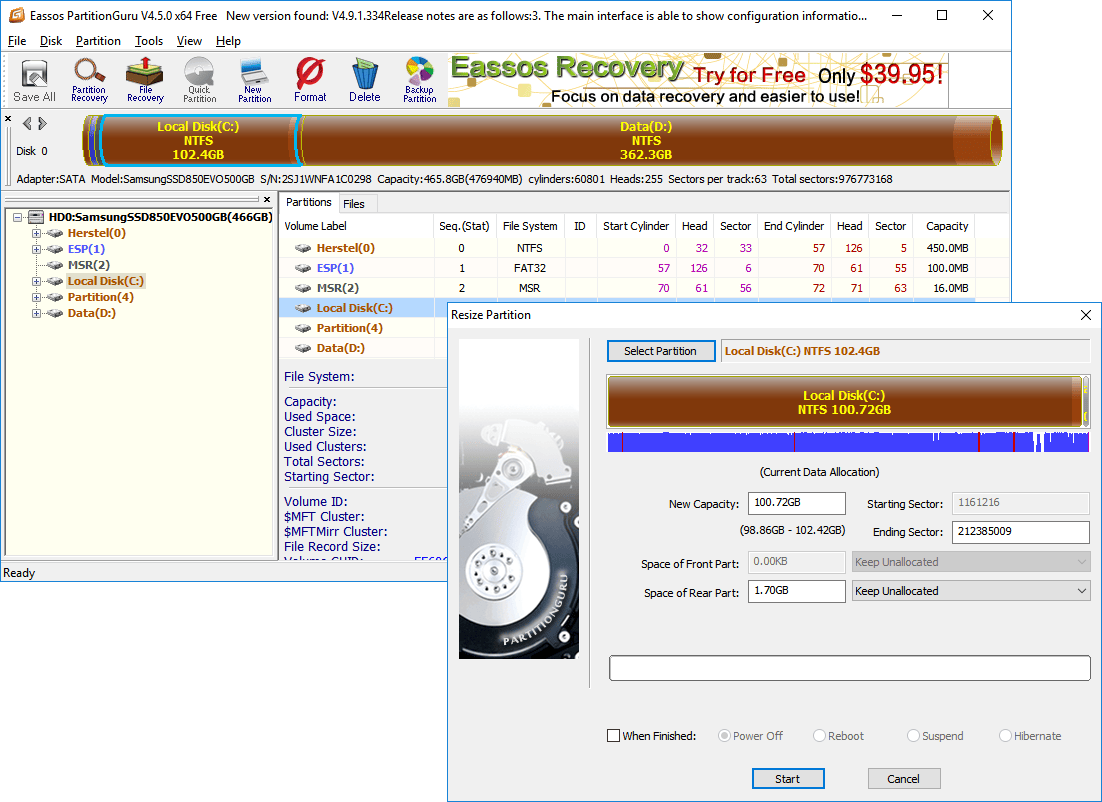This screenshot has height=802, width=1102.
Task: Close the disk map pane
Action: pyautogui.click(x=8, y=119)
